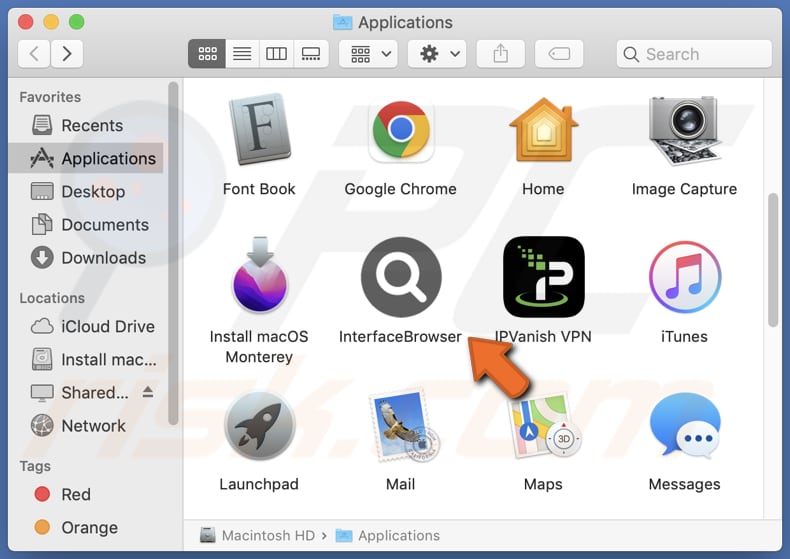Image resolution: width=790 pixels, height=559 pixels.
Task: Switch to column view mode
Action: [x=276, y=54]
